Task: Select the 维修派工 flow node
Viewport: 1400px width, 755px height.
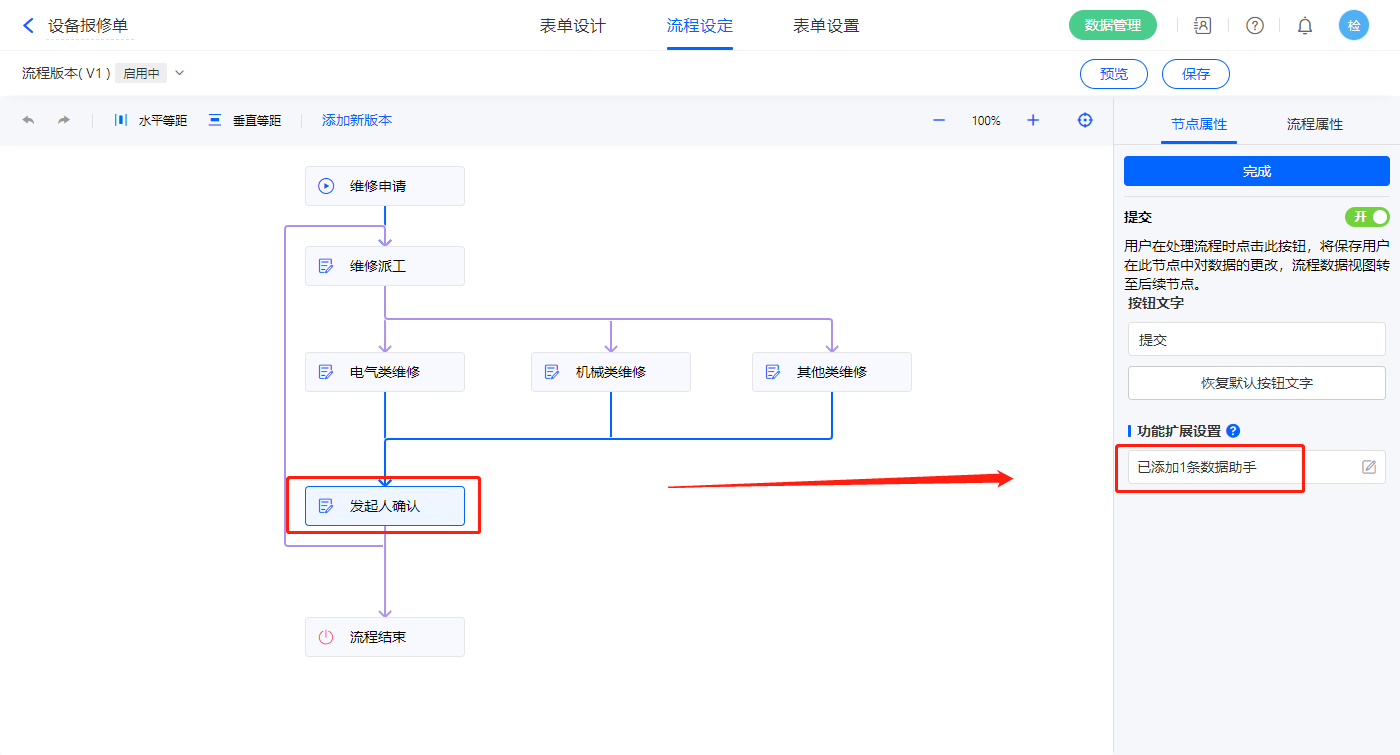Action: (x=384, y=266)
